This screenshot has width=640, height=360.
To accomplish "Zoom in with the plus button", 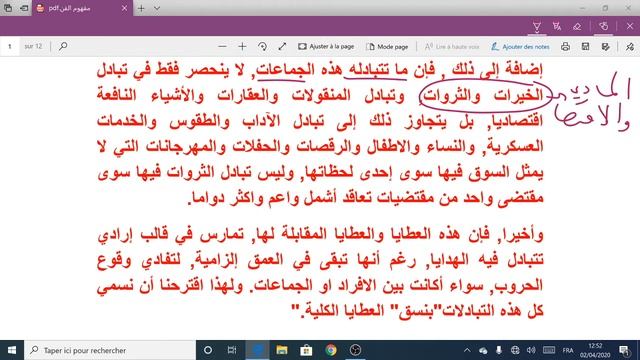I will pos(242,47).
